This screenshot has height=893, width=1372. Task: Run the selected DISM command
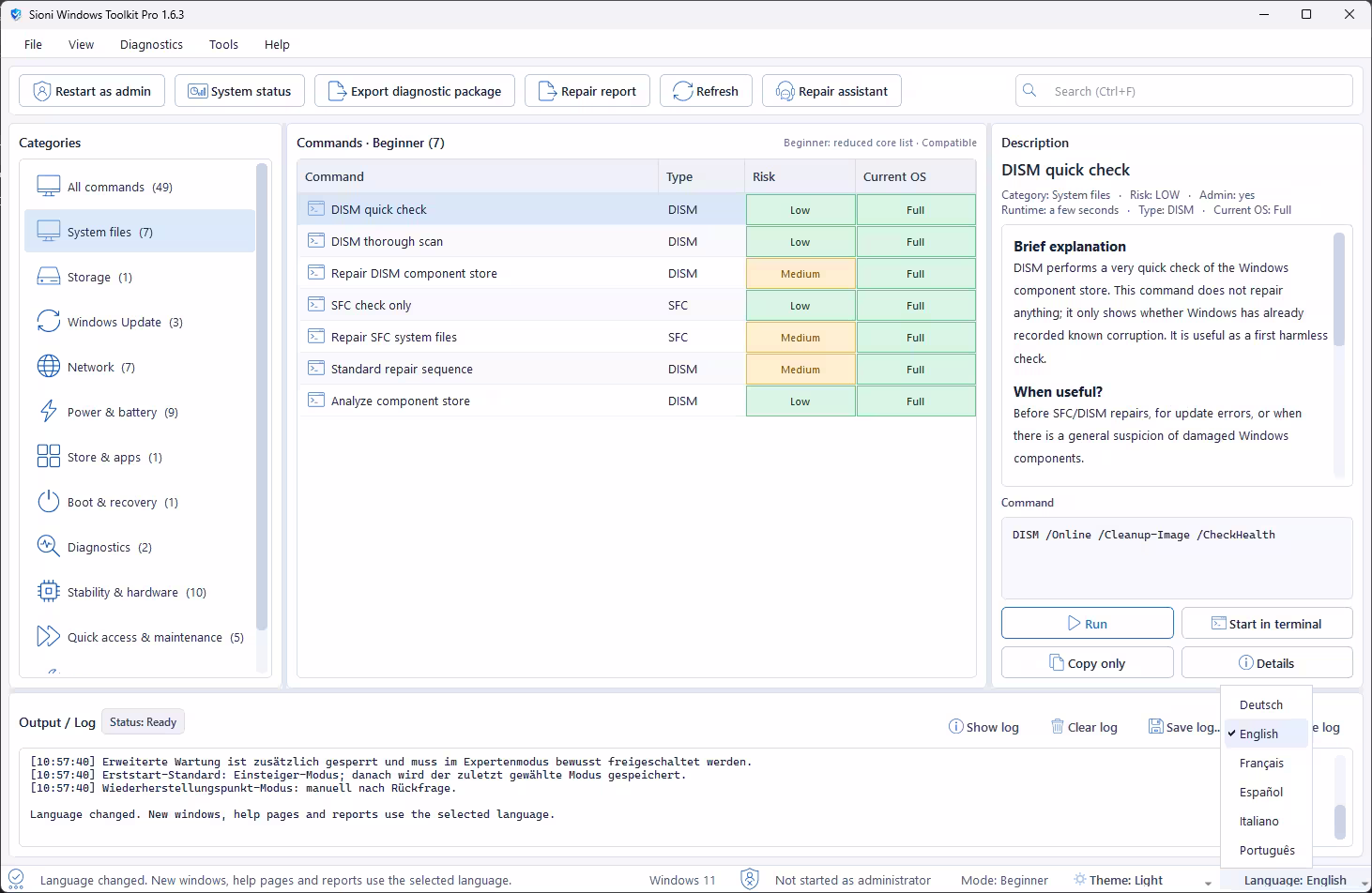(1087, 623)
